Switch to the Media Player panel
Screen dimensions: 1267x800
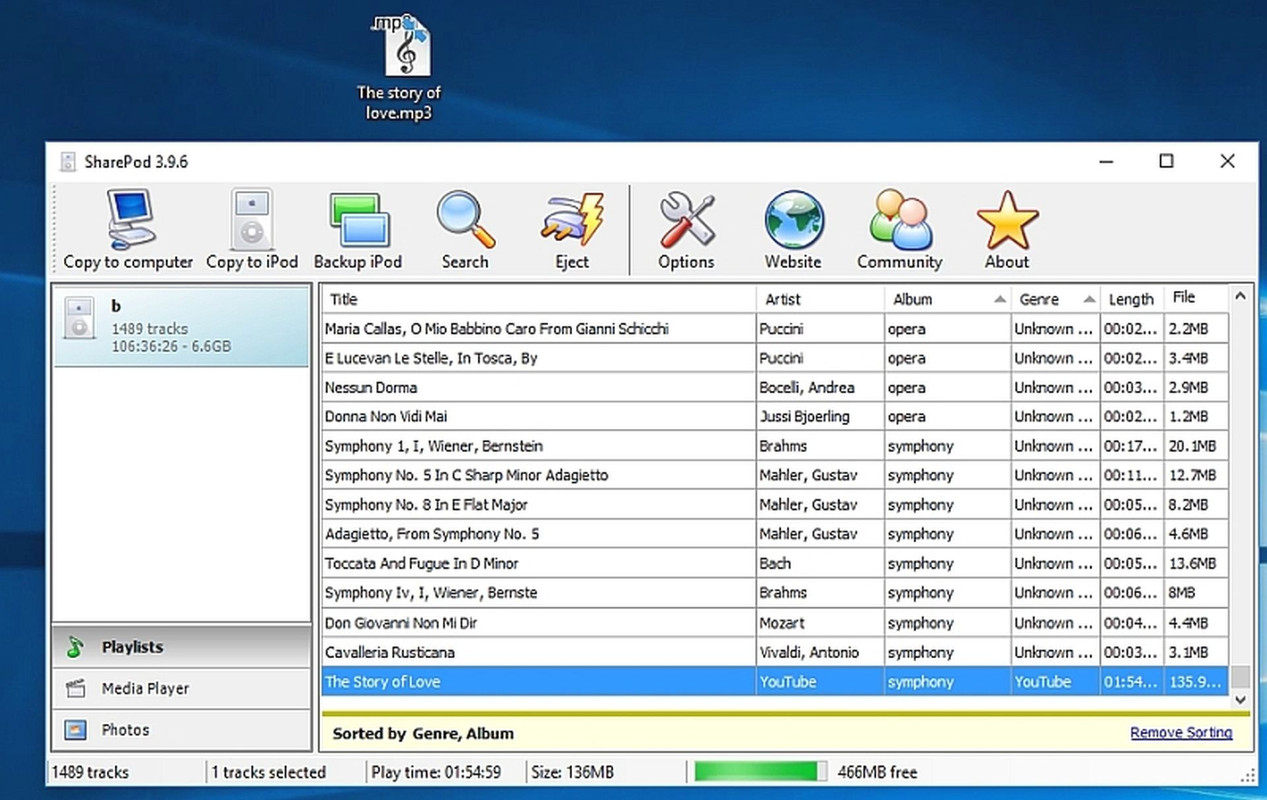tap(181, 688)
